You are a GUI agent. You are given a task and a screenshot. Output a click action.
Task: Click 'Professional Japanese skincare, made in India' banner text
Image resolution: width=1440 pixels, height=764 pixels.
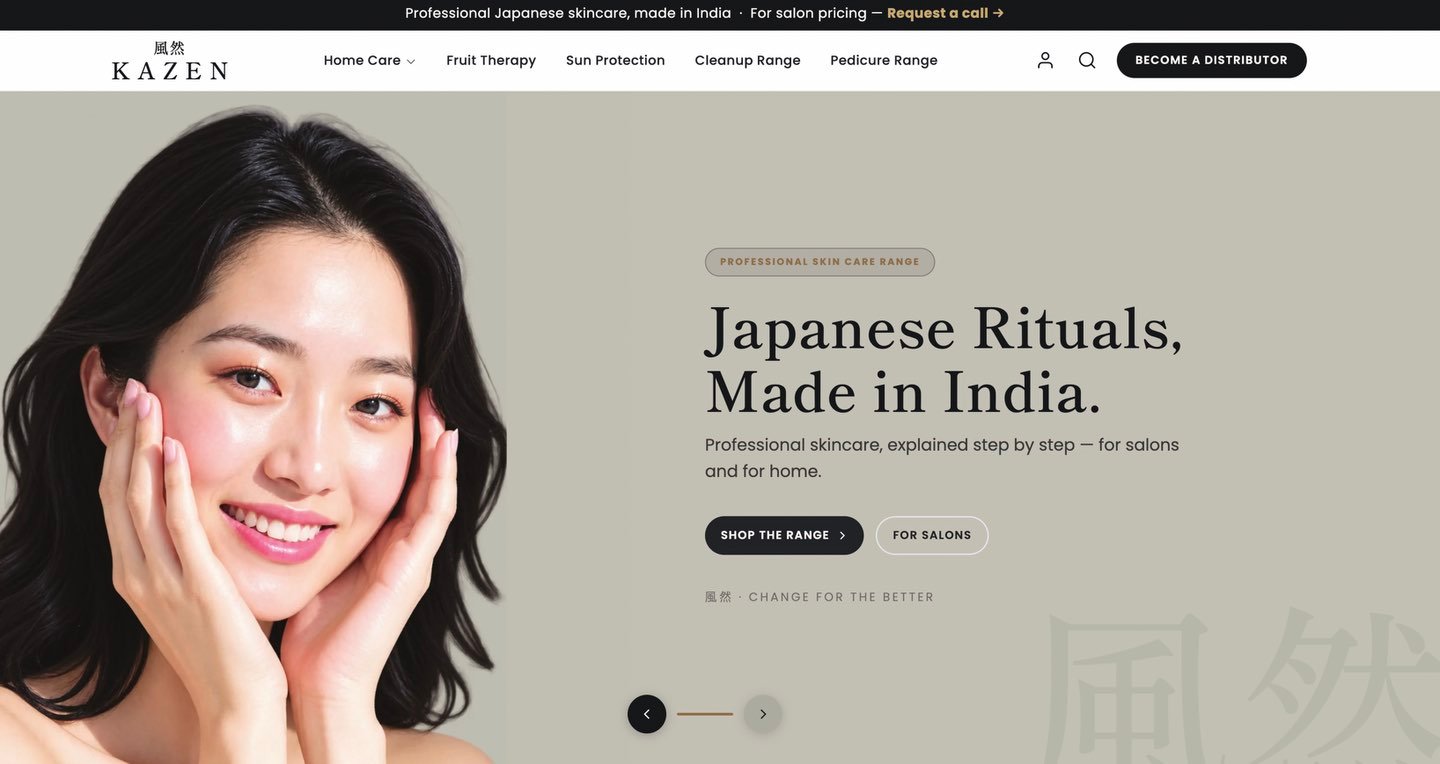tap(568, 13)
